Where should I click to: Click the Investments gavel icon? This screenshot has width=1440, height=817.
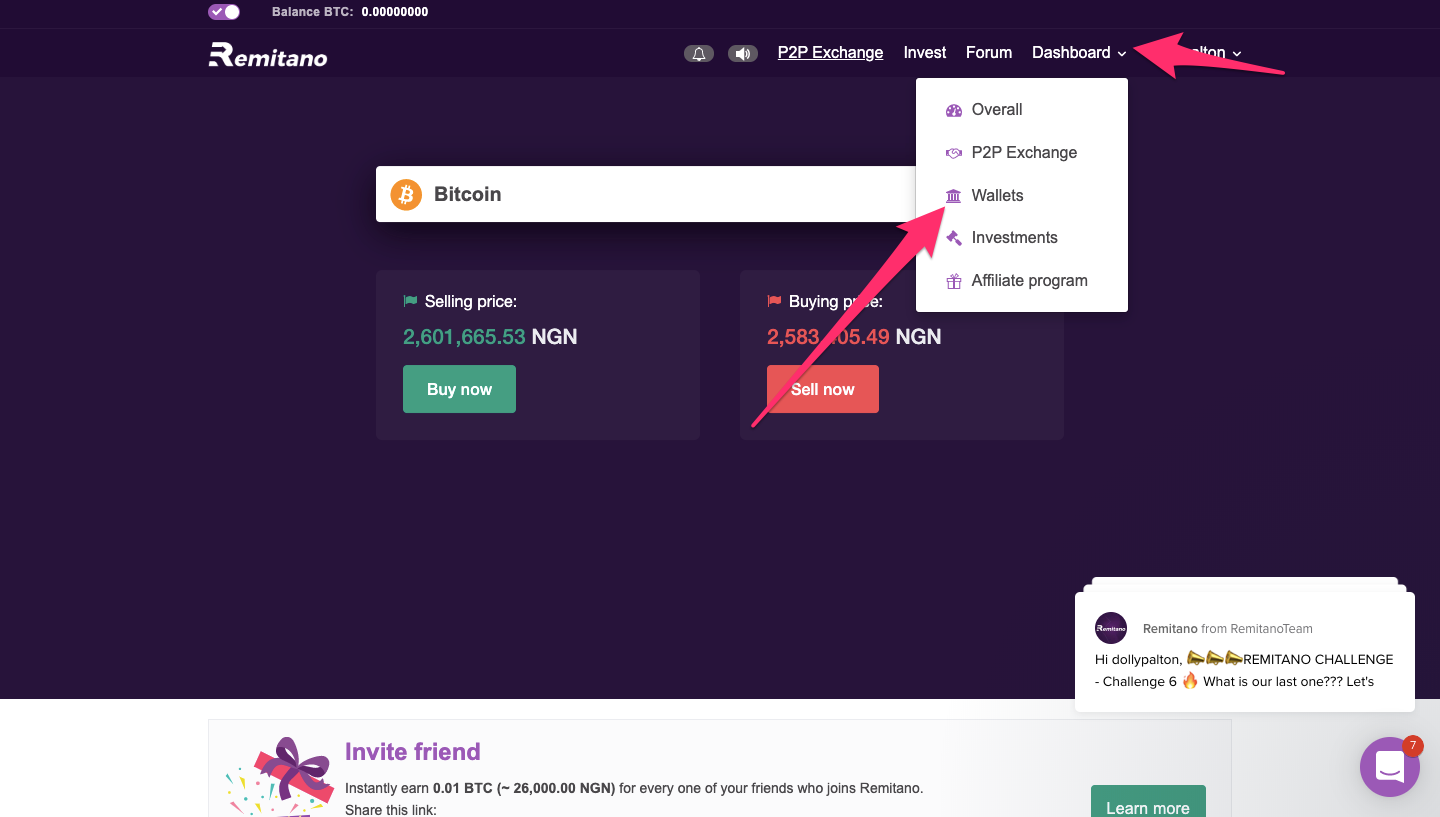[x=953, y=237]
